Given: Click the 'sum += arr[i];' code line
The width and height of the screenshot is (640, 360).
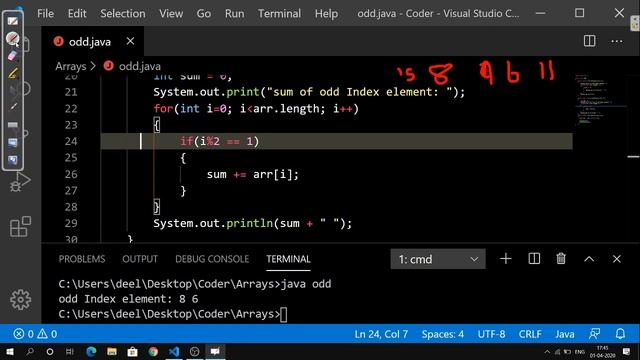Looking at the screenshot, I should pyautogui.click(x=253, y=174).
